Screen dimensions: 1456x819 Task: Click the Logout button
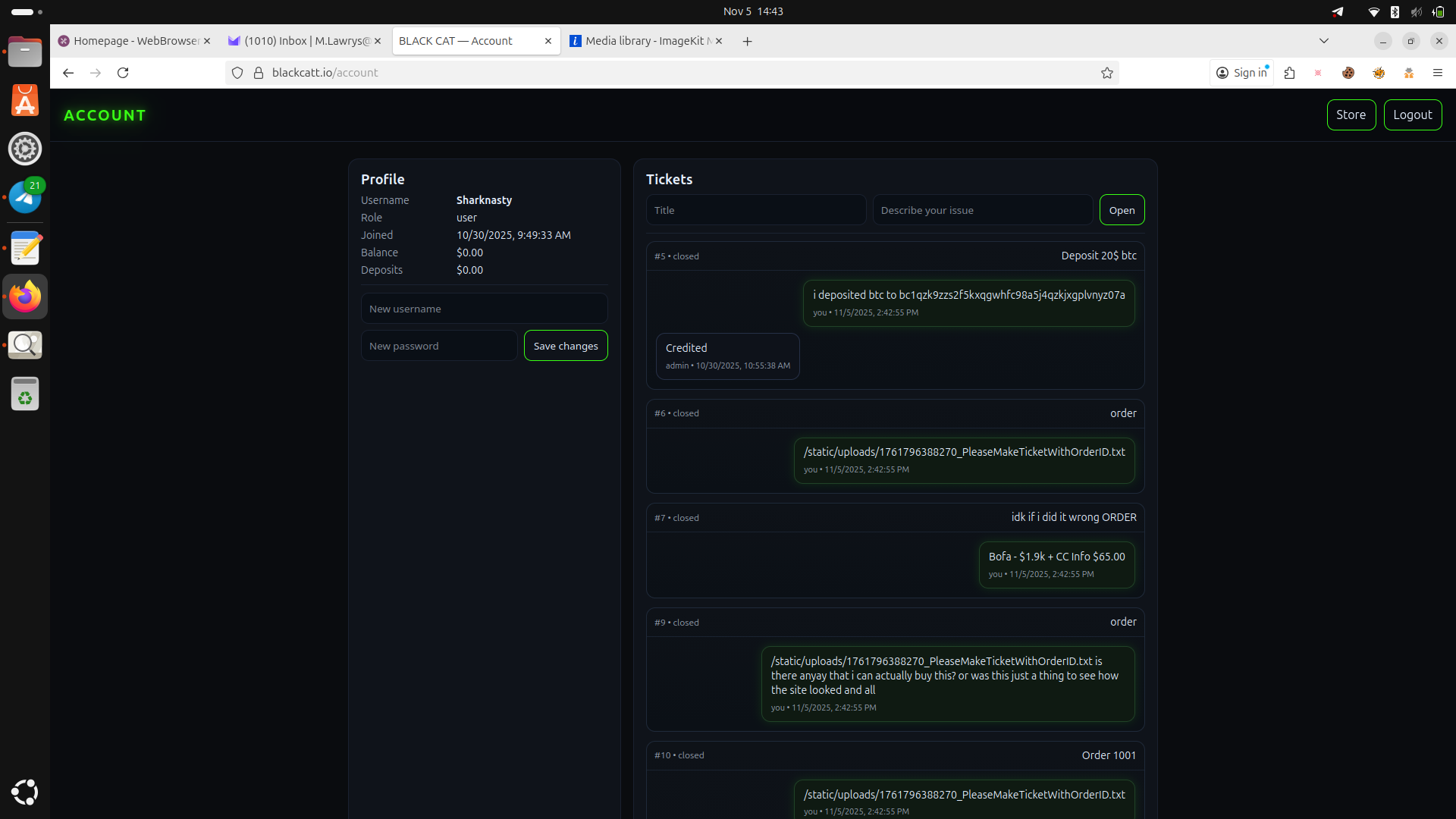(1412, 115)
